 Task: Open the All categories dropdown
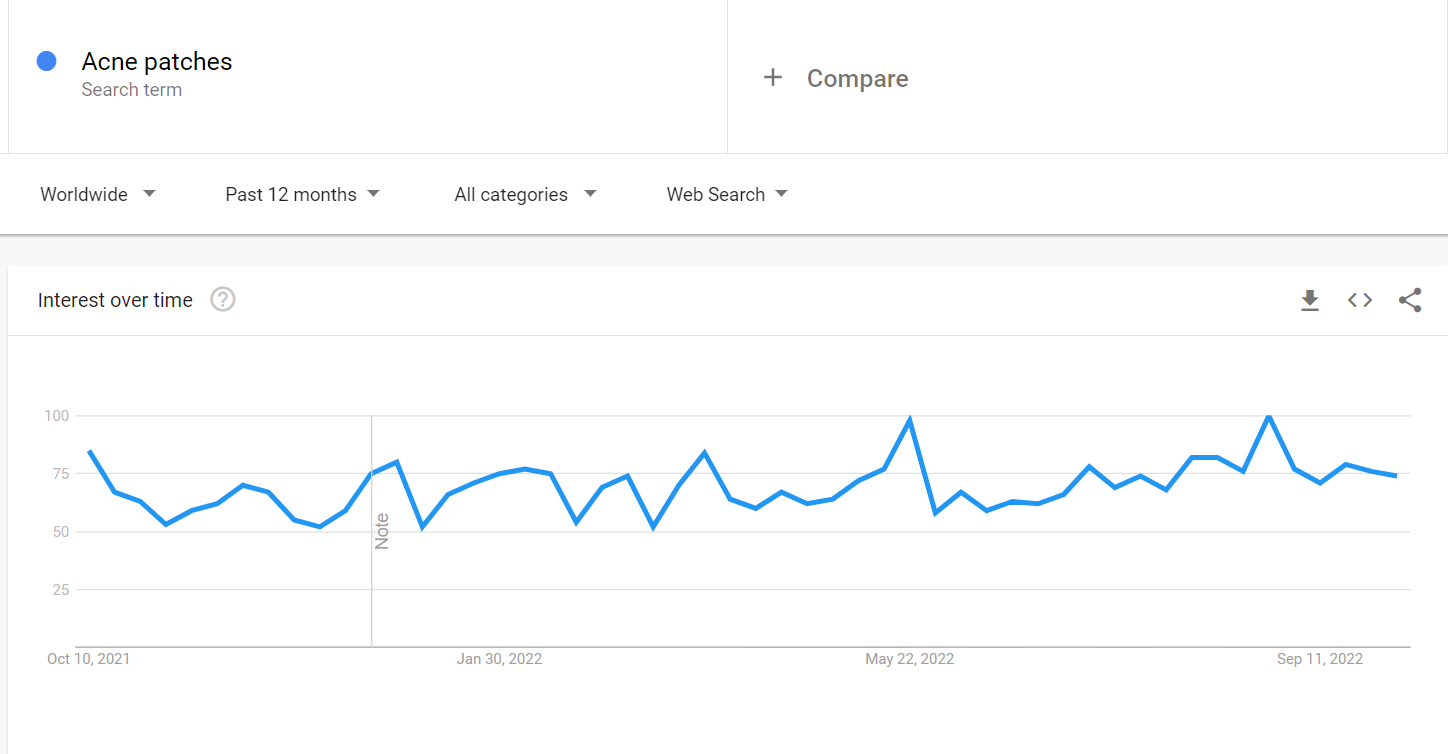525,194
